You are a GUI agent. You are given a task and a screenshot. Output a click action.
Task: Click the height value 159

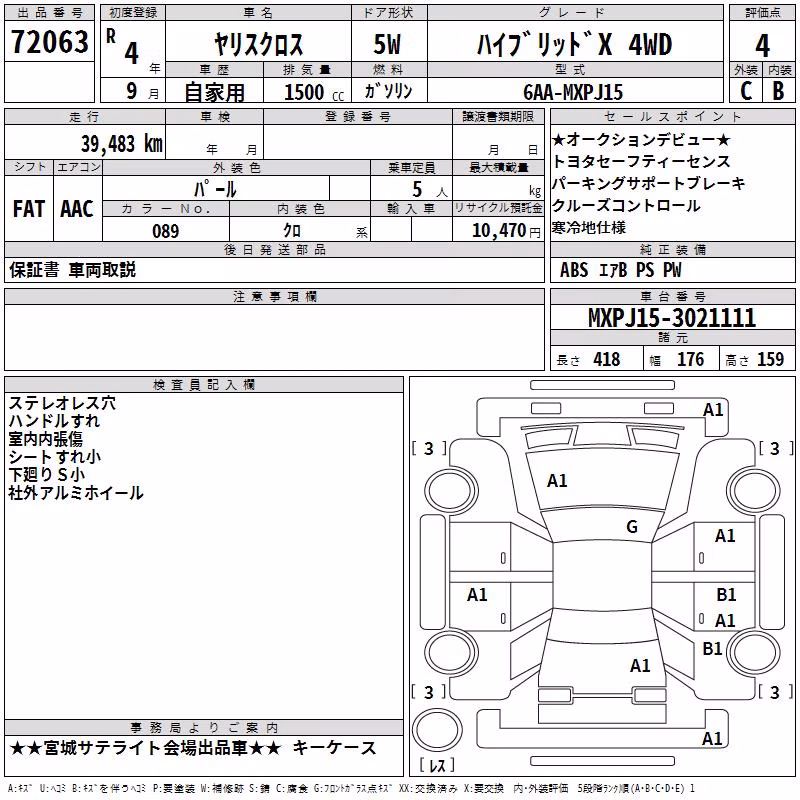click(x=770, y=359)
